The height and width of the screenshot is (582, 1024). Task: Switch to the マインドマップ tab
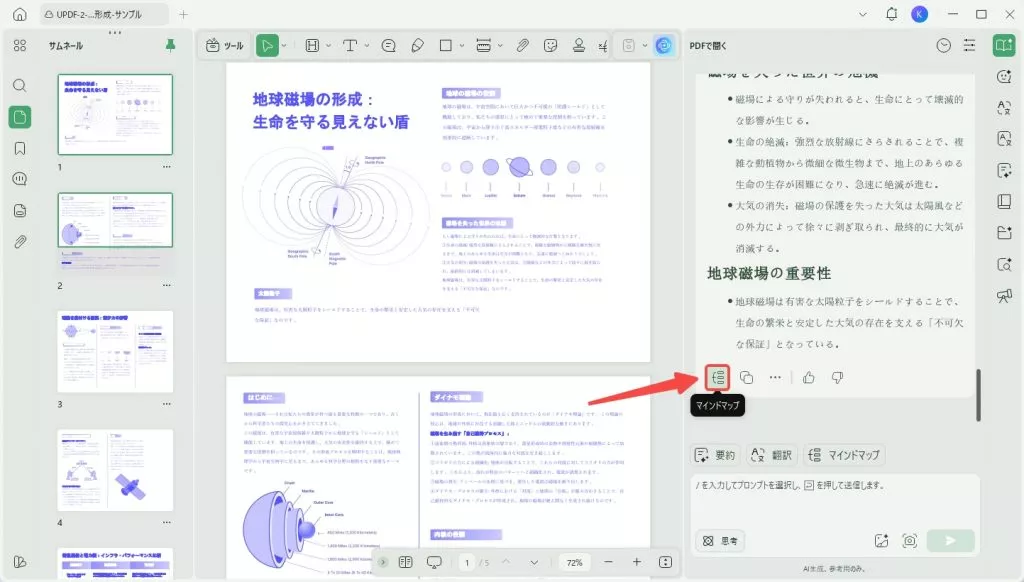pos(843,455)
